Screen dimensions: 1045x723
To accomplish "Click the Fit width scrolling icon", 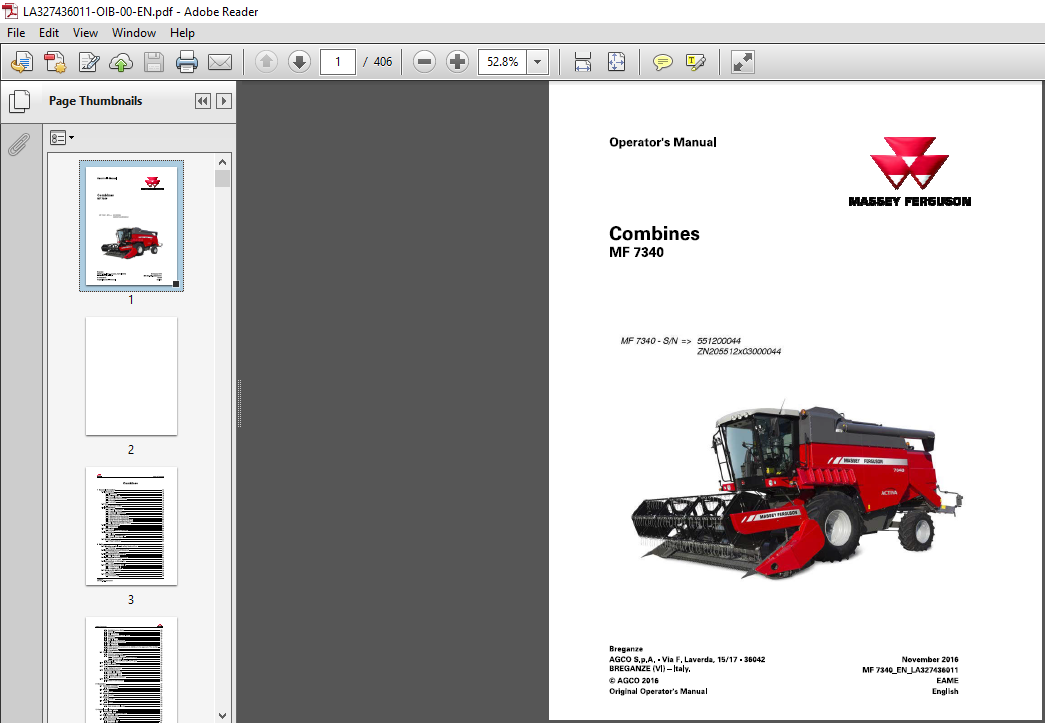I will coord(582,62).
